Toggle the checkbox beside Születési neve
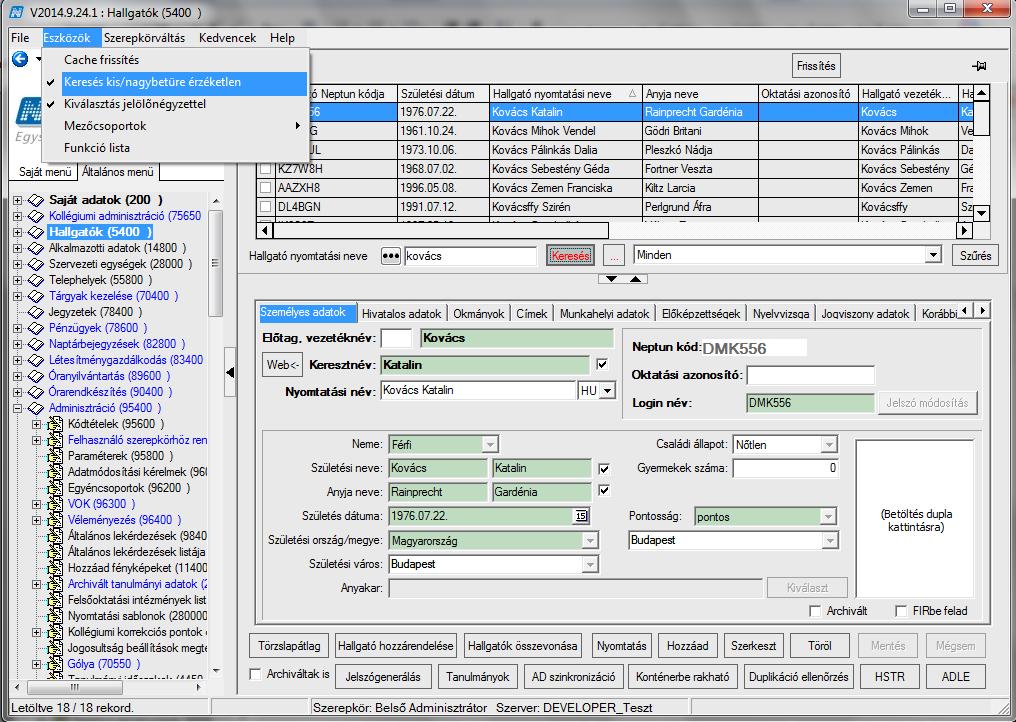Image resolution: width=1016 pixels, height=722 pixels. click(x=604, y=468)
